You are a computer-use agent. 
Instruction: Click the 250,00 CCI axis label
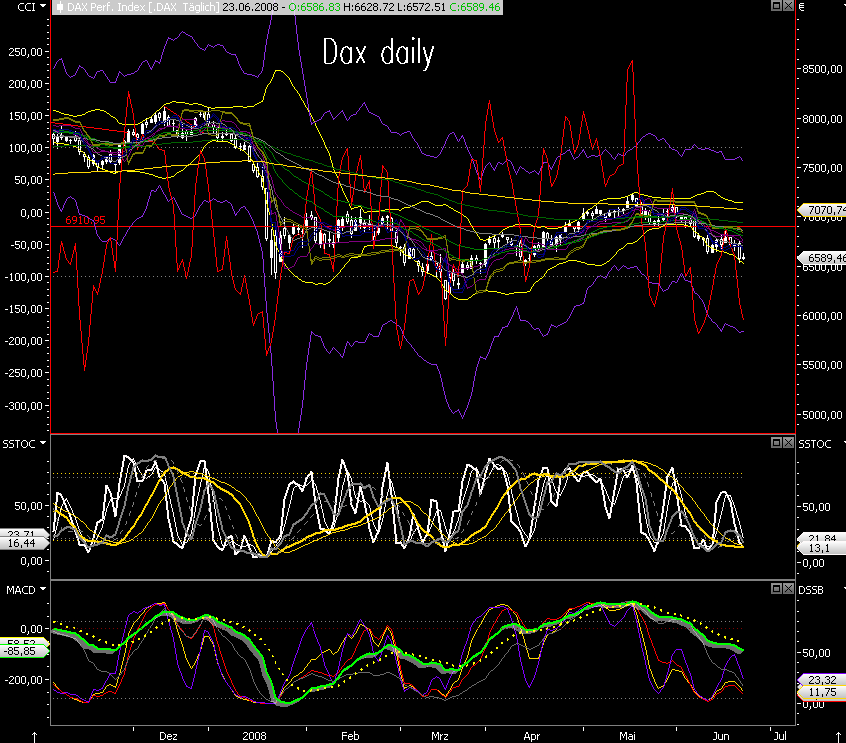point(26,52)
